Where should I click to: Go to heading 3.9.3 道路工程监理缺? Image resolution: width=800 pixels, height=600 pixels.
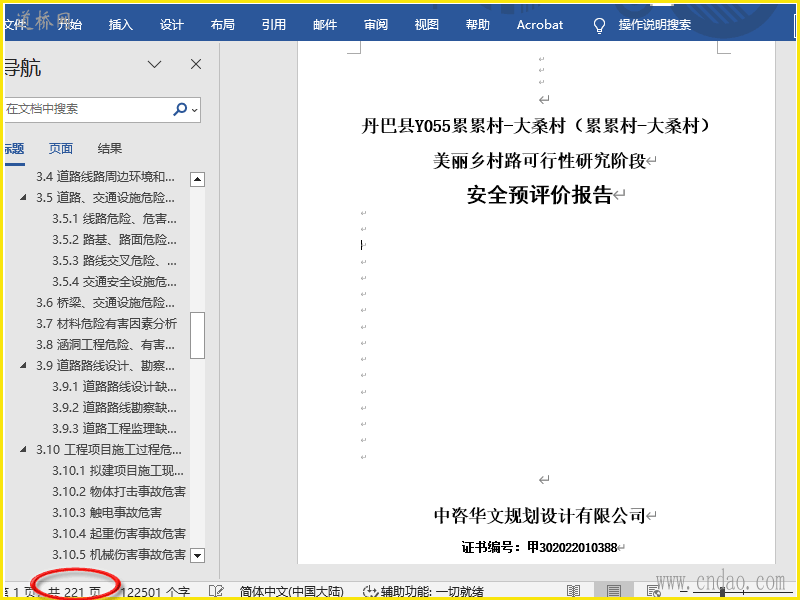click(x=114, y=429)
